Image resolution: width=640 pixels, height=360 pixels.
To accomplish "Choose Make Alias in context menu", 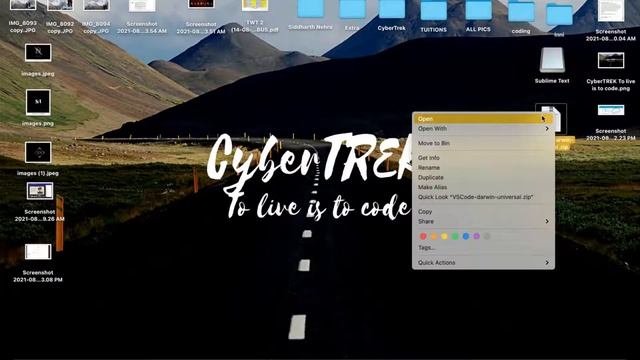I will click(x=483, y=187).
